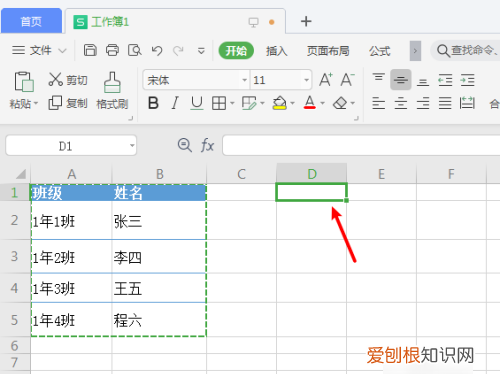Copy selection with 复制

coord(68,103)
